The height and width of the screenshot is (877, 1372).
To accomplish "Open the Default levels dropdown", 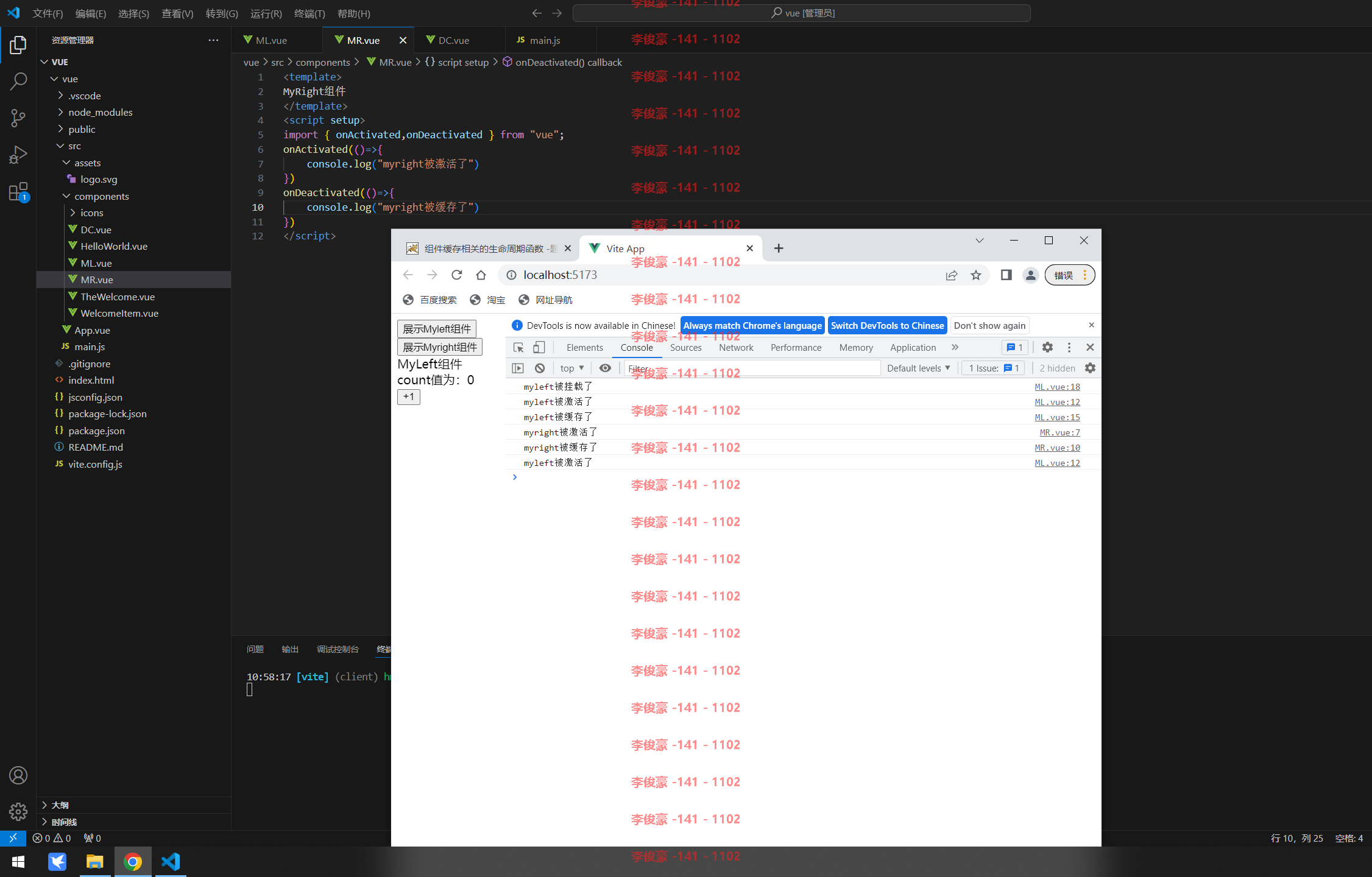I will tap(919, 368).
